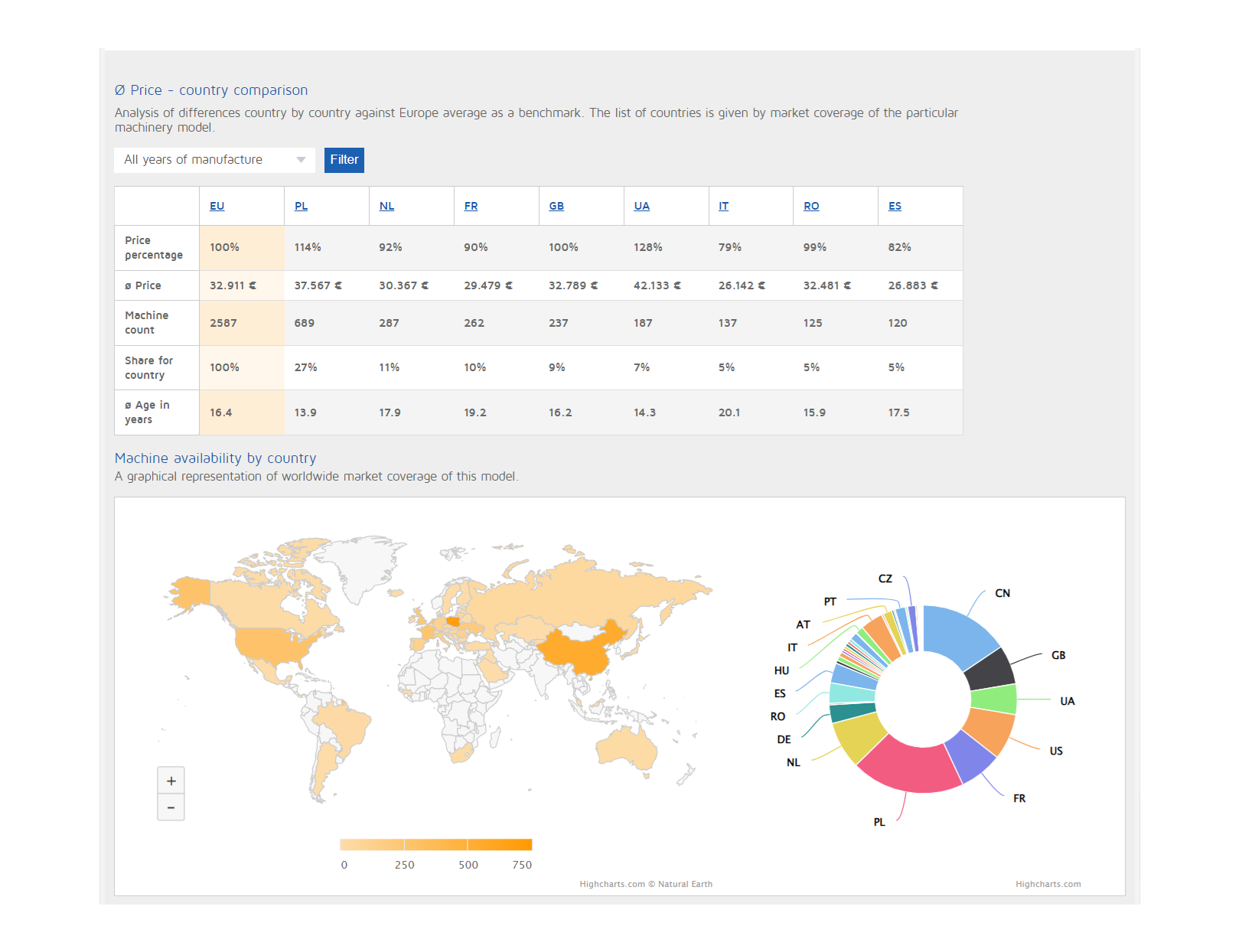Open the EU column link
This screenshot has height=952, width=1242.
pos(217,206)
